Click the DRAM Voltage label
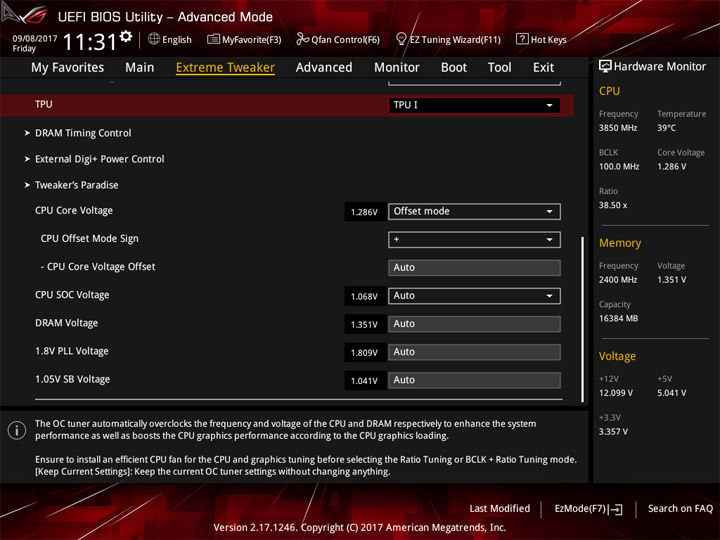Image resolution: width=720 pixels, height=540 pixels. pyautogui.click(x=67, y=323)
